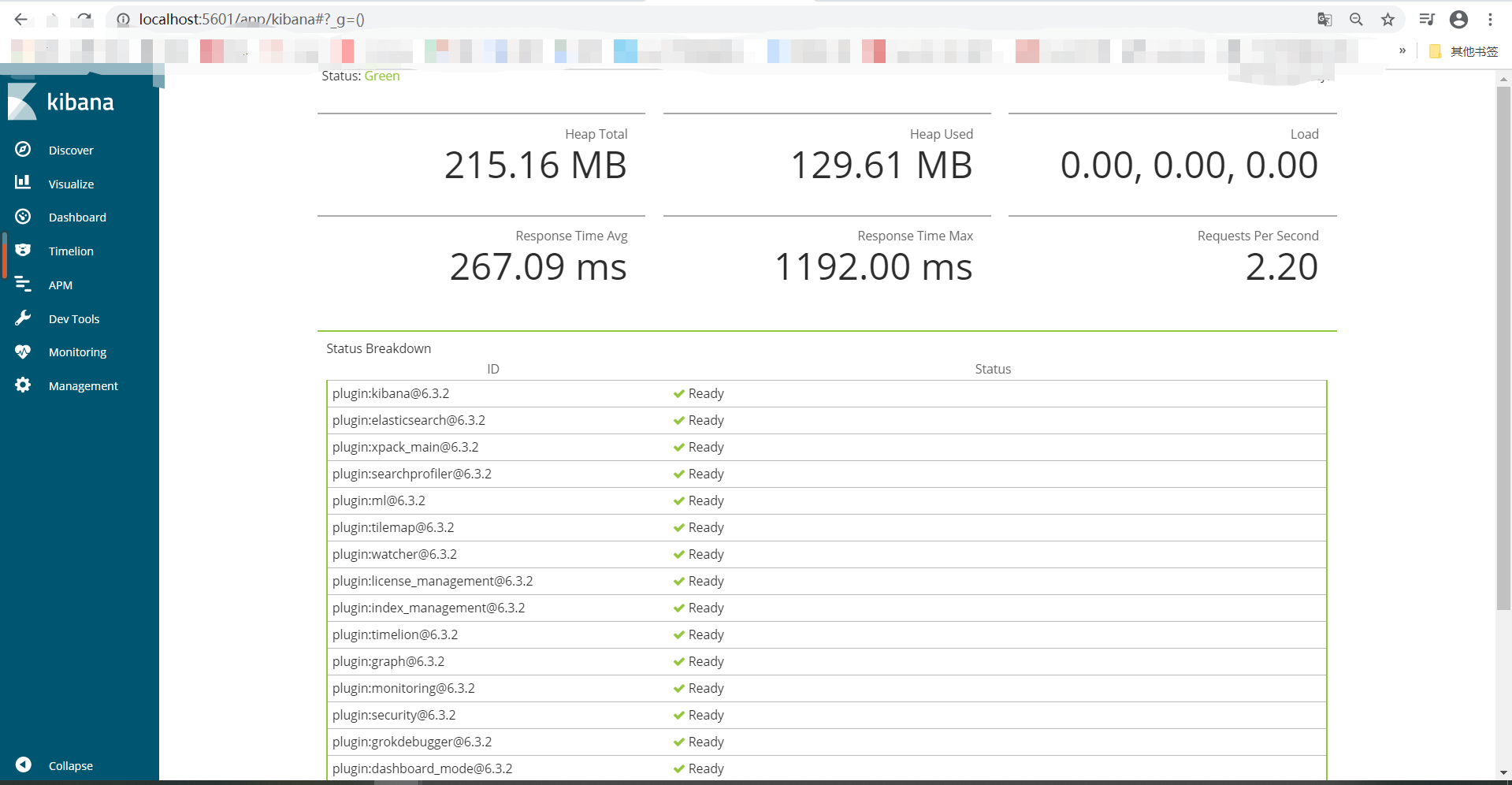Click the scrollbar down arrow
Image resolution: width=1512 pixels, height=785 pixels.
(x=1503, y=773)
